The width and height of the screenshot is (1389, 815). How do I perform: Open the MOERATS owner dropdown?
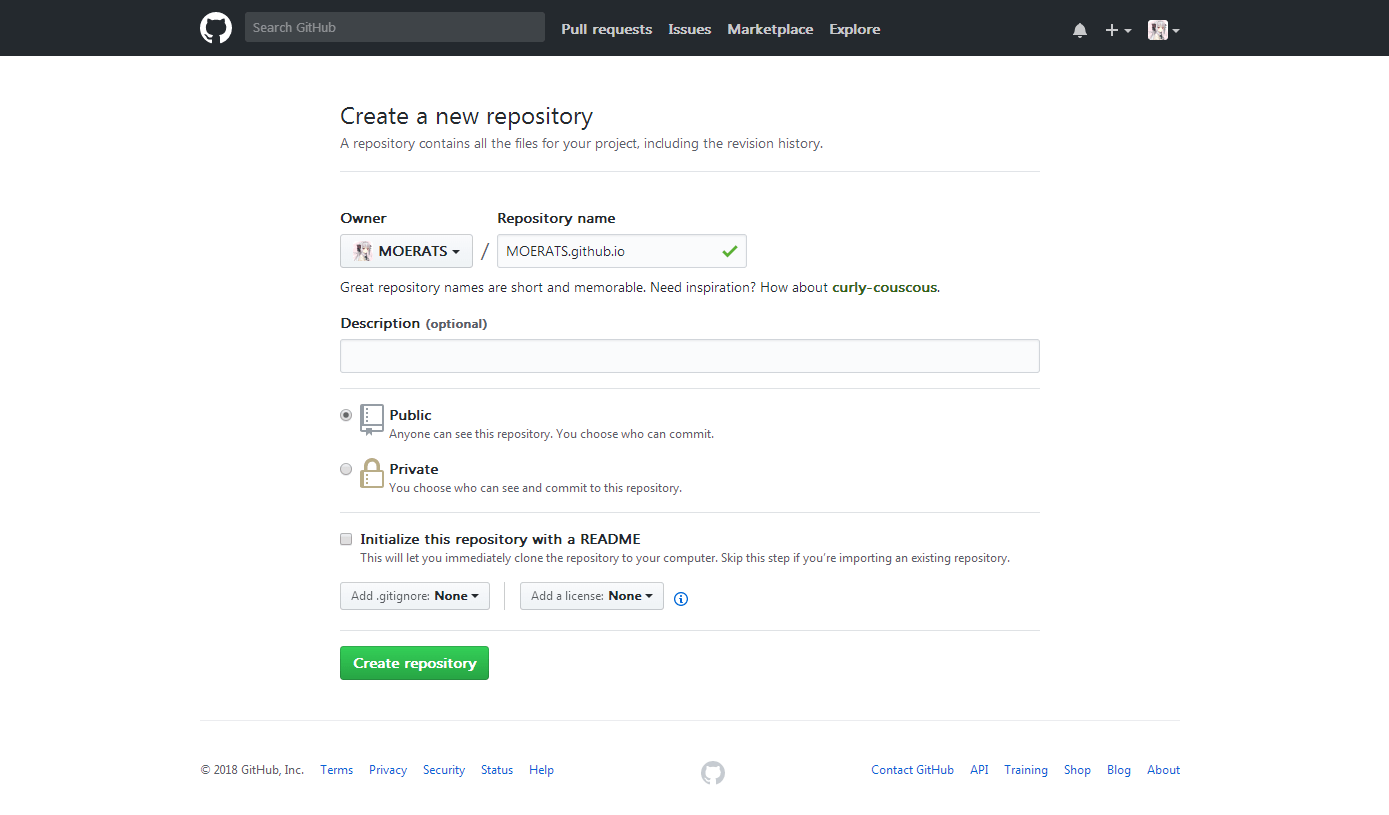tap(406, 251)
